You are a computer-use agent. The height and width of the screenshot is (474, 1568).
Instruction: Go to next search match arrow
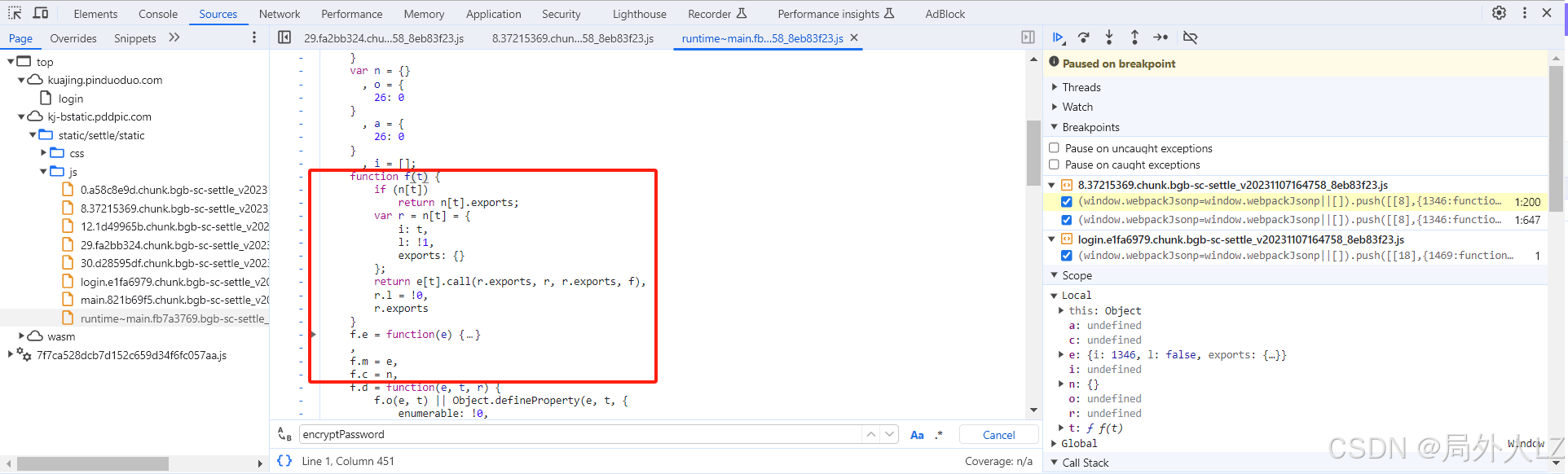click(x=890, y=435)
